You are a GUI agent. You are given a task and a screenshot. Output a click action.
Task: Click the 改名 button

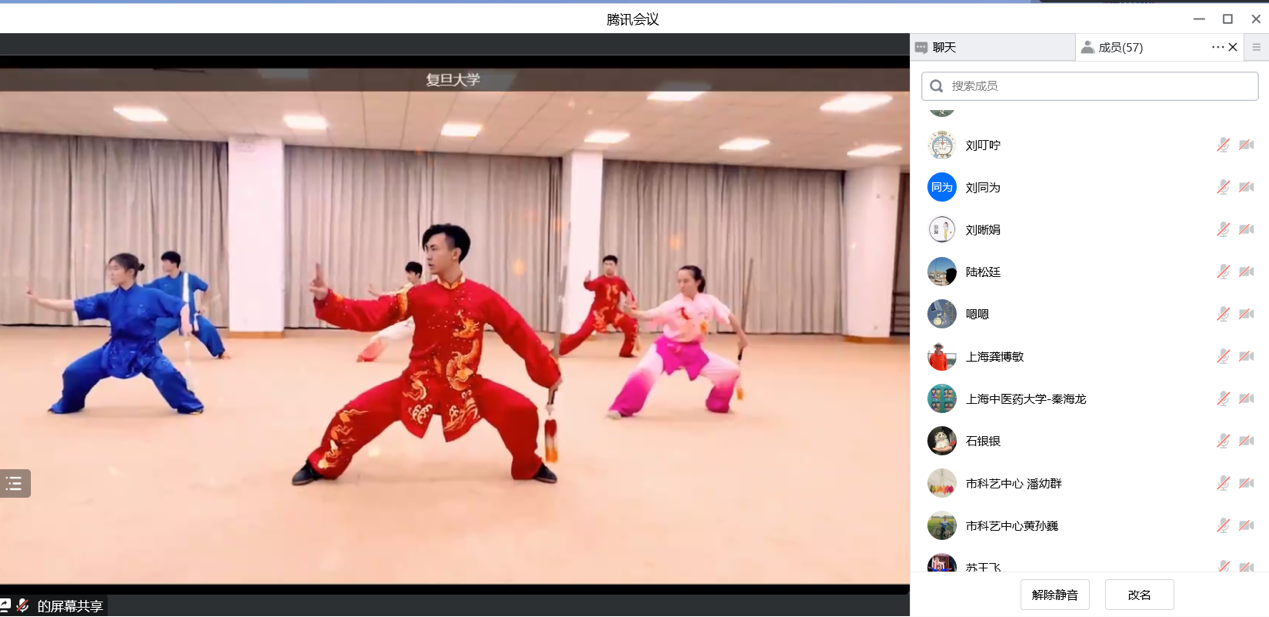[x=1139, y=595]
